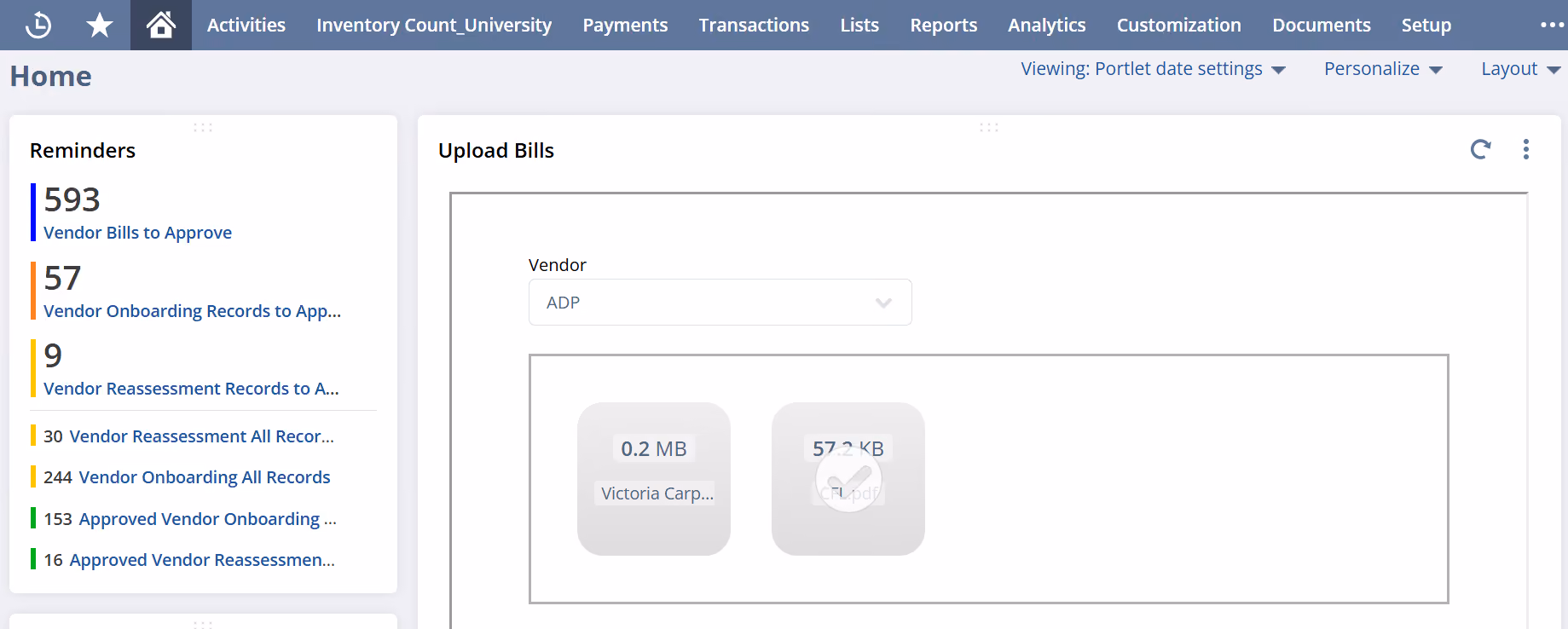Open the Customization menu
Screen dimensions: 1568x629
(x=1179, y=25)
